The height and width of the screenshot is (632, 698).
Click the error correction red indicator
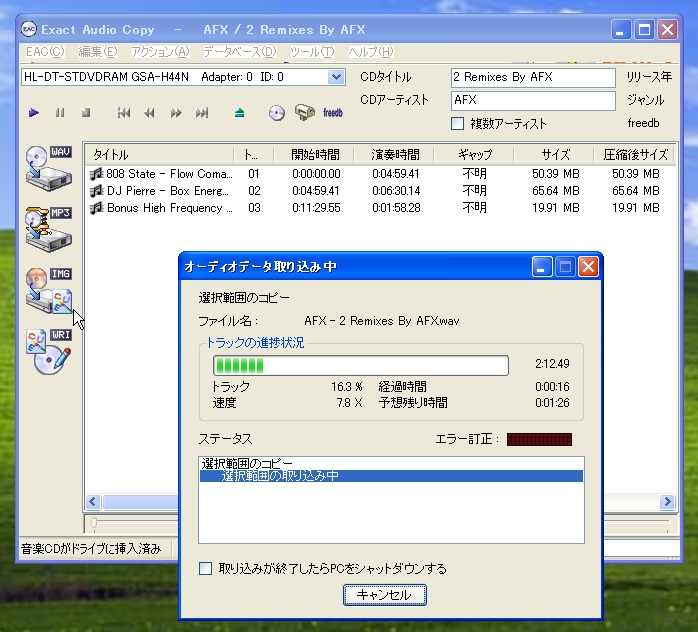[539, 439]
